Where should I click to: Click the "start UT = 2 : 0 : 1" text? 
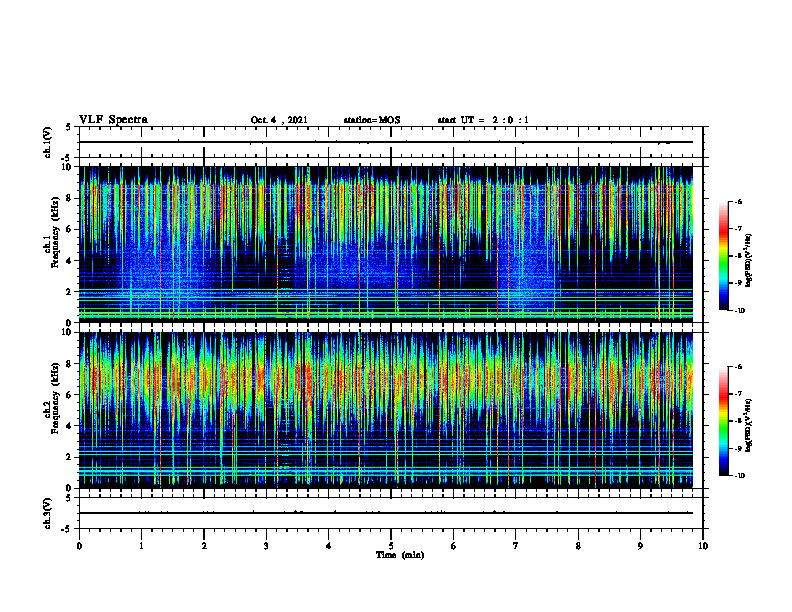click(x=483, y=120)
